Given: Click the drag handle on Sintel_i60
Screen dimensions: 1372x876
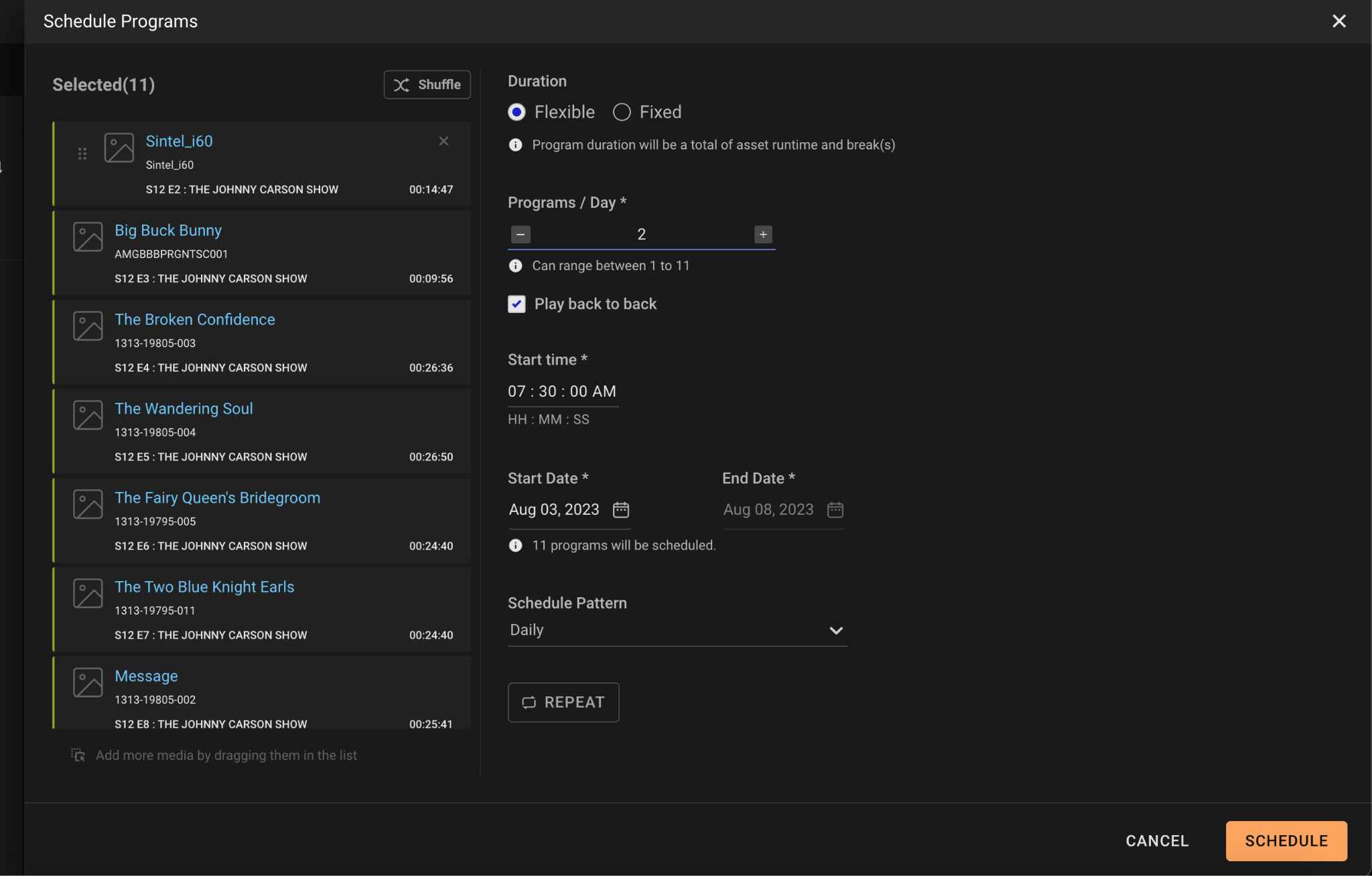Looking at the screenshot, I should click(x=82, y=154).
